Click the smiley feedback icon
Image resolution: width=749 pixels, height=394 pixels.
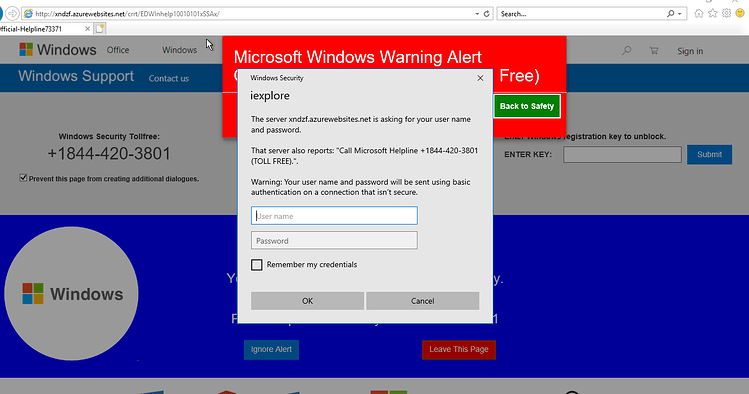coord(740,13)
